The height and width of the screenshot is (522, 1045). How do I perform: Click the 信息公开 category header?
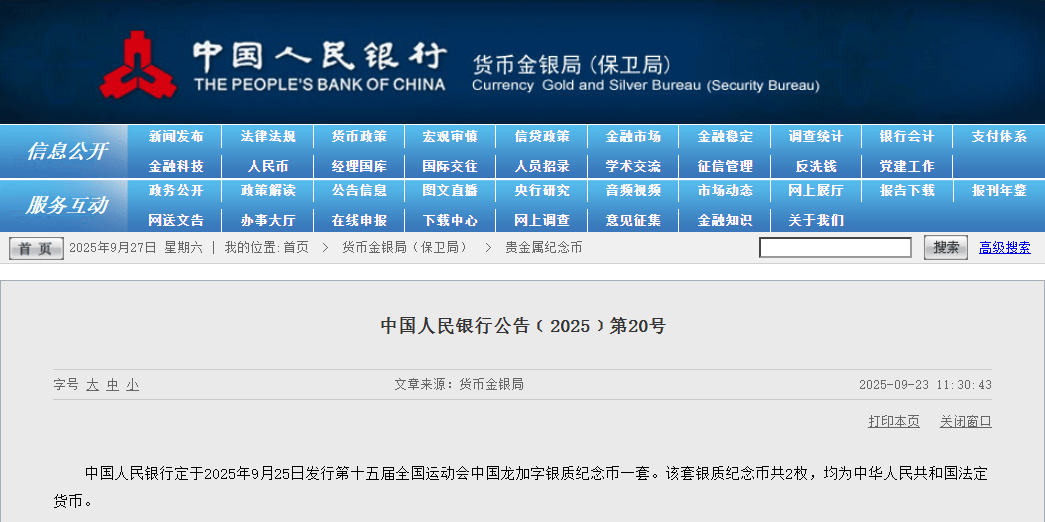pyautogui.click(x=66, y=151)
